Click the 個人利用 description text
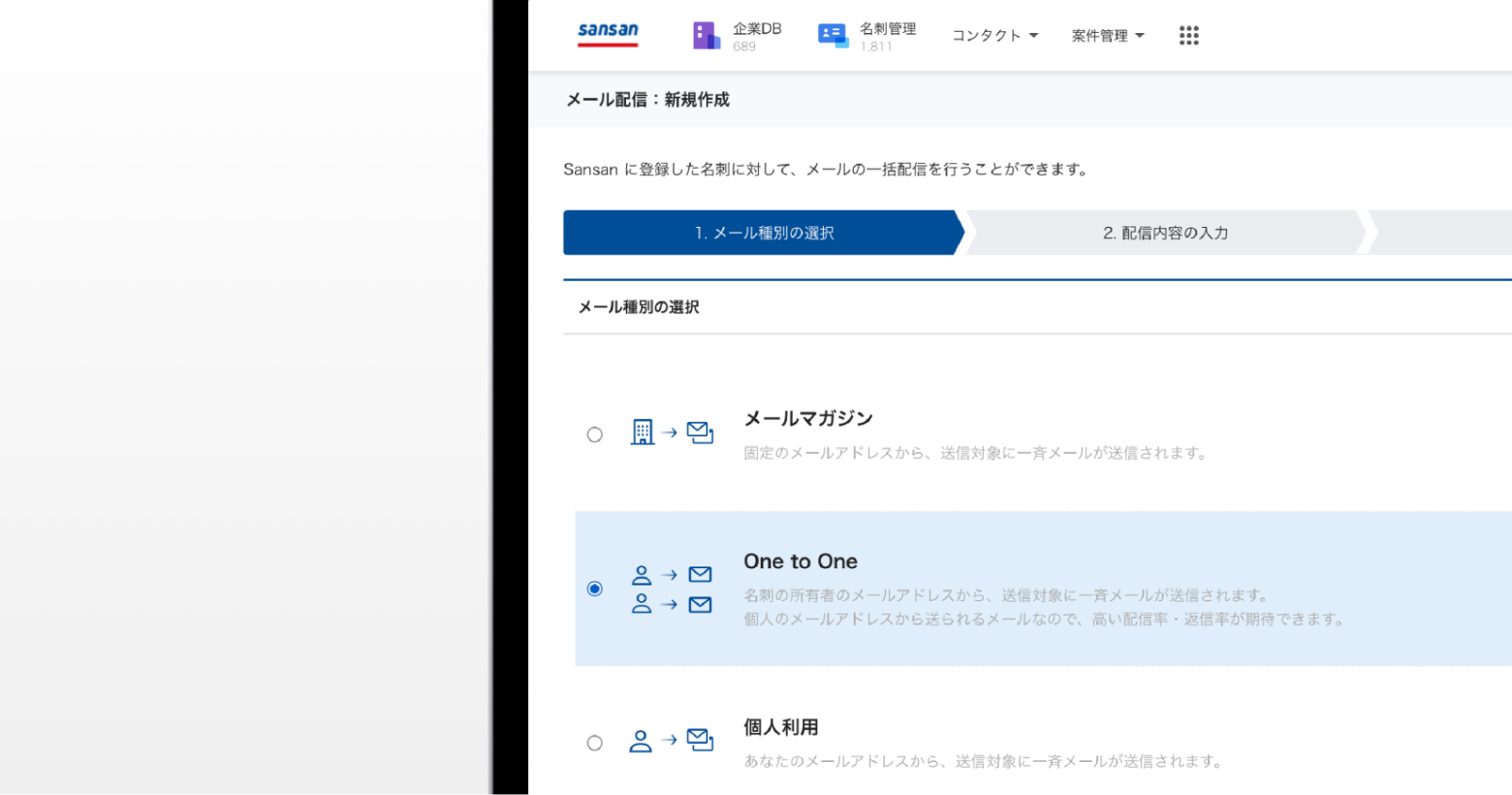Image resolution: width=1512 pixels, height=795 pixels. (x=984, y=761)
